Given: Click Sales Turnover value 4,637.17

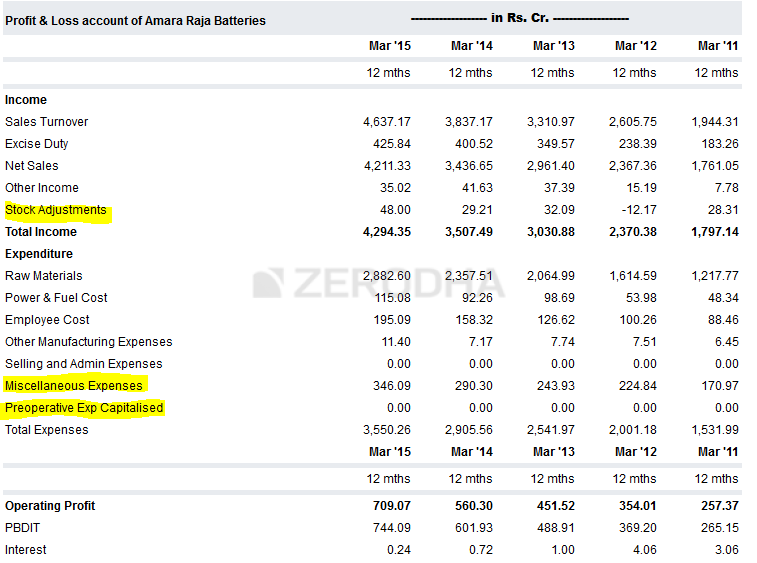Looking at the screenshot, I should (387, 122).
